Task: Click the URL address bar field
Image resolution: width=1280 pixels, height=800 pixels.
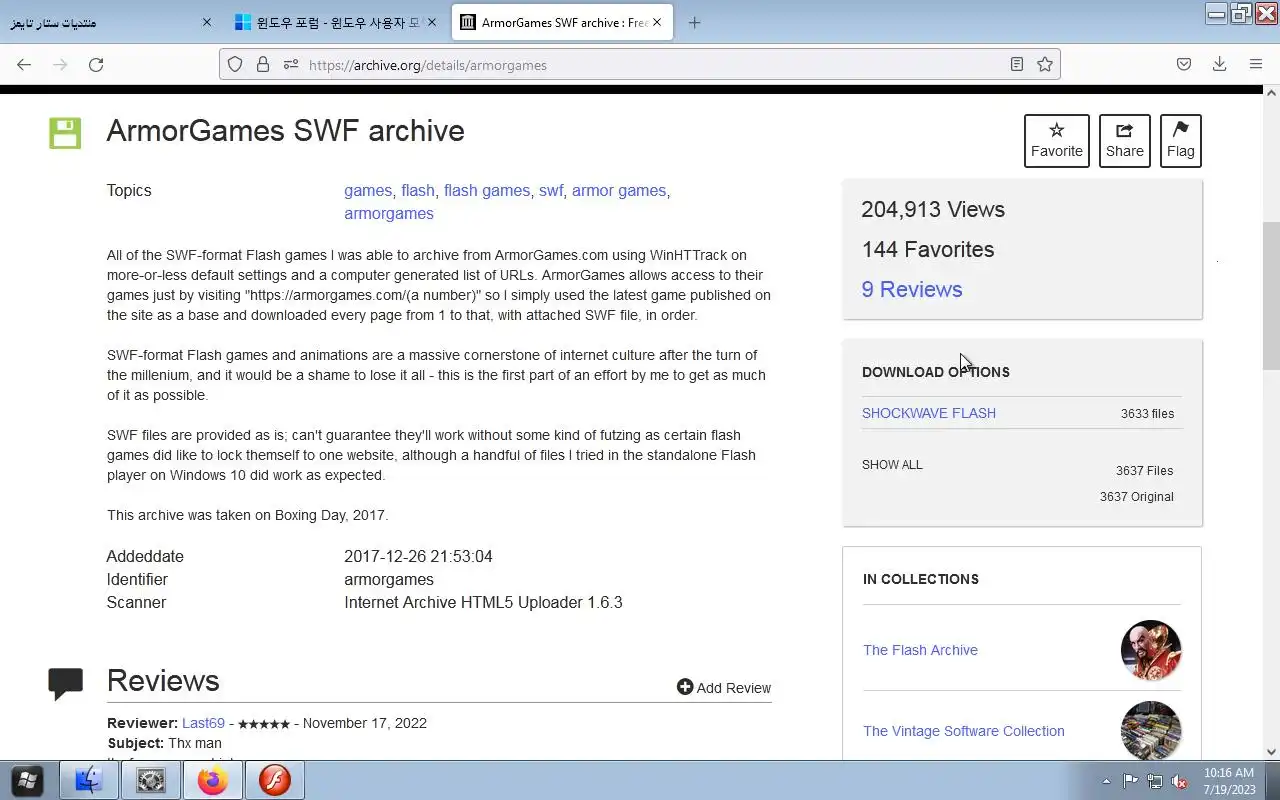Action: click(x=640, y=65)
